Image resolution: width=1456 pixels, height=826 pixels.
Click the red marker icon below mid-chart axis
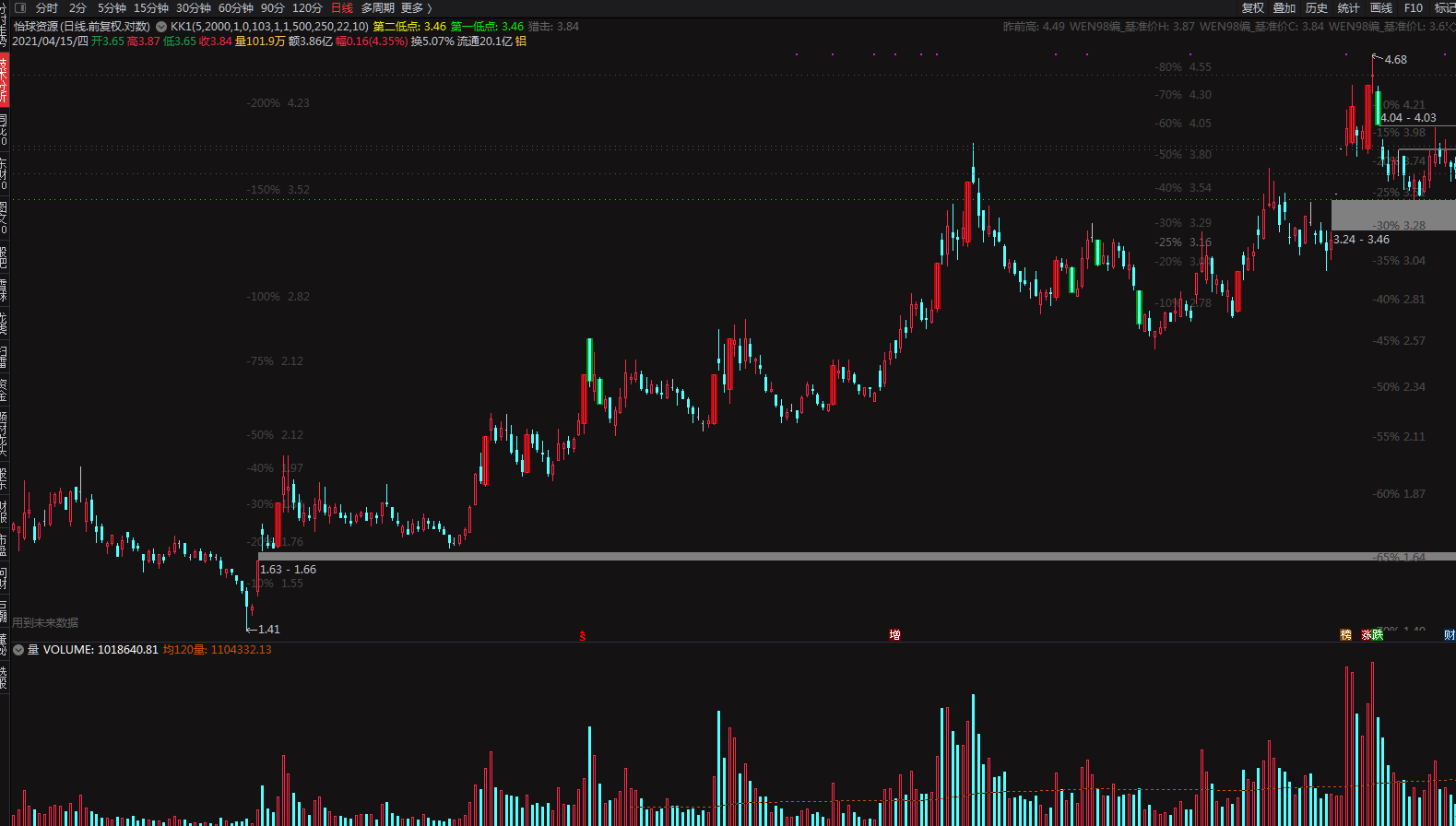(x=582, y=636)
